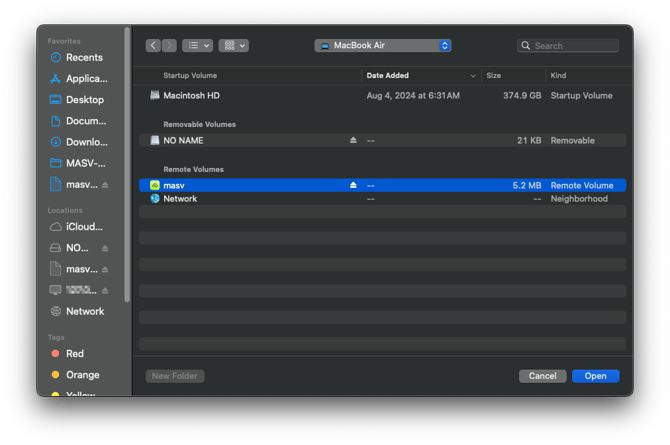Select the Macintosh HD row name
This screenshot has width=670, height=445.
[191, 95]
